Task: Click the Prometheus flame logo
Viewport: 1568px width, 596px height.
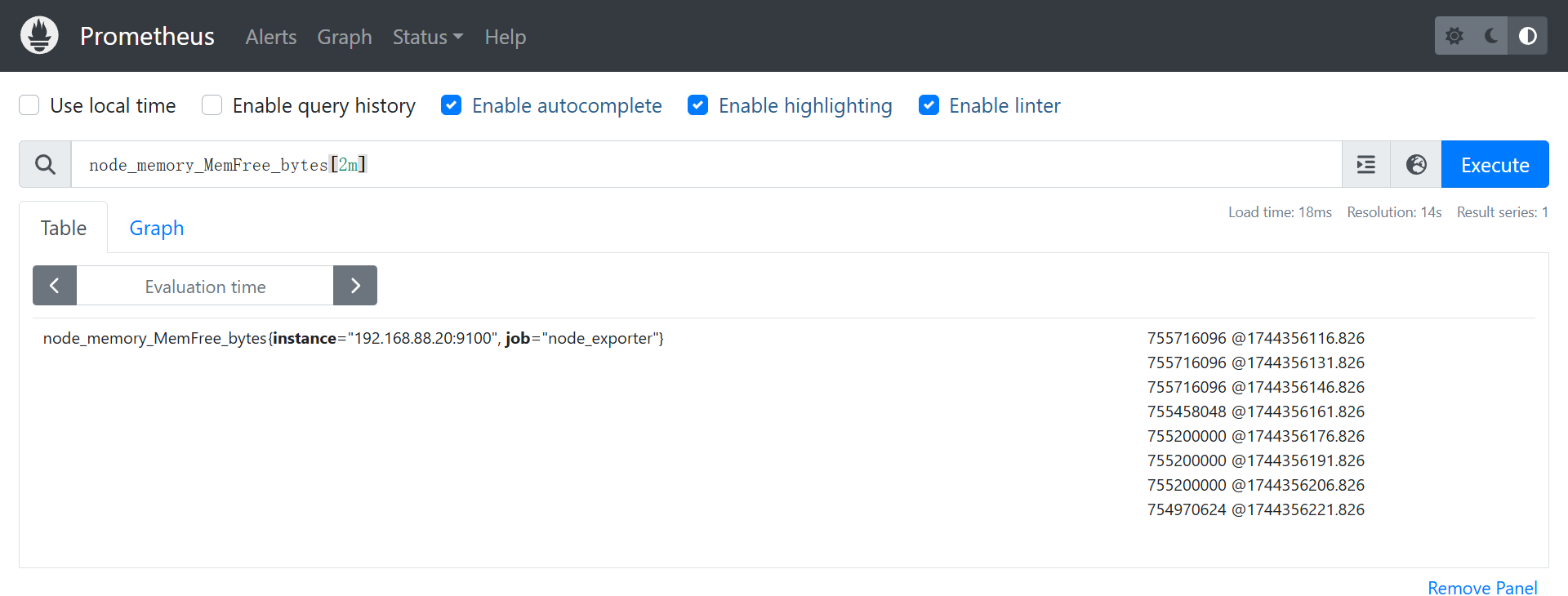Action: point(39,36)
